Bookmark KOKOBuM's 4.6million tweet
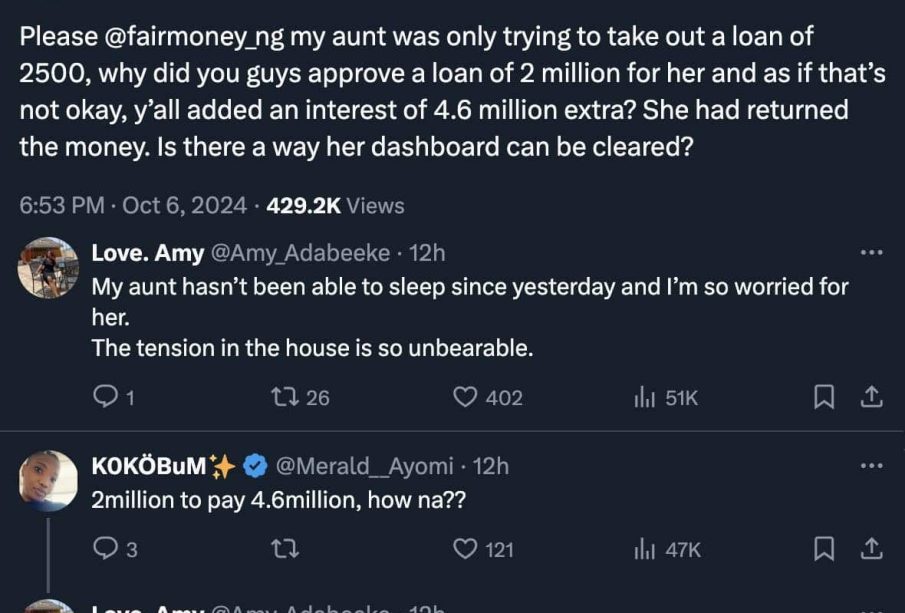The height and width of the screenshot is (613, 905). [x=824, y=548]
